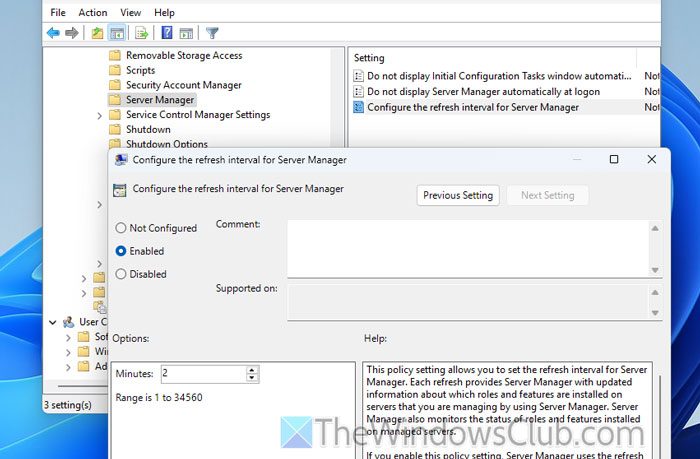
Task: Select the Not Configured radio button
Action: (x=121, y=228)
